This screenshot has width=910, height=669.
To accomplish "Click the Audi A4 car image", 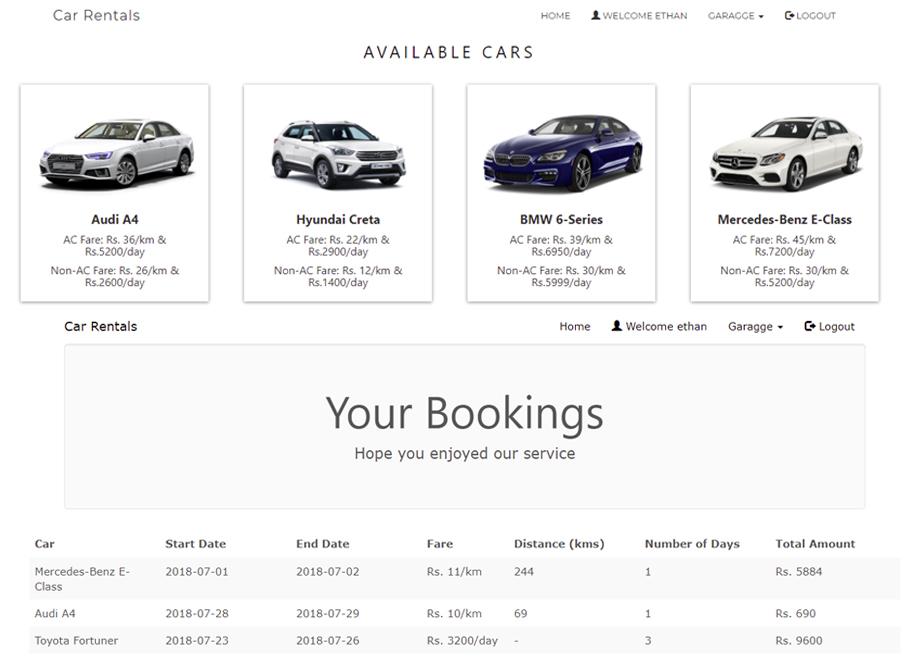I will coord(117,153).
